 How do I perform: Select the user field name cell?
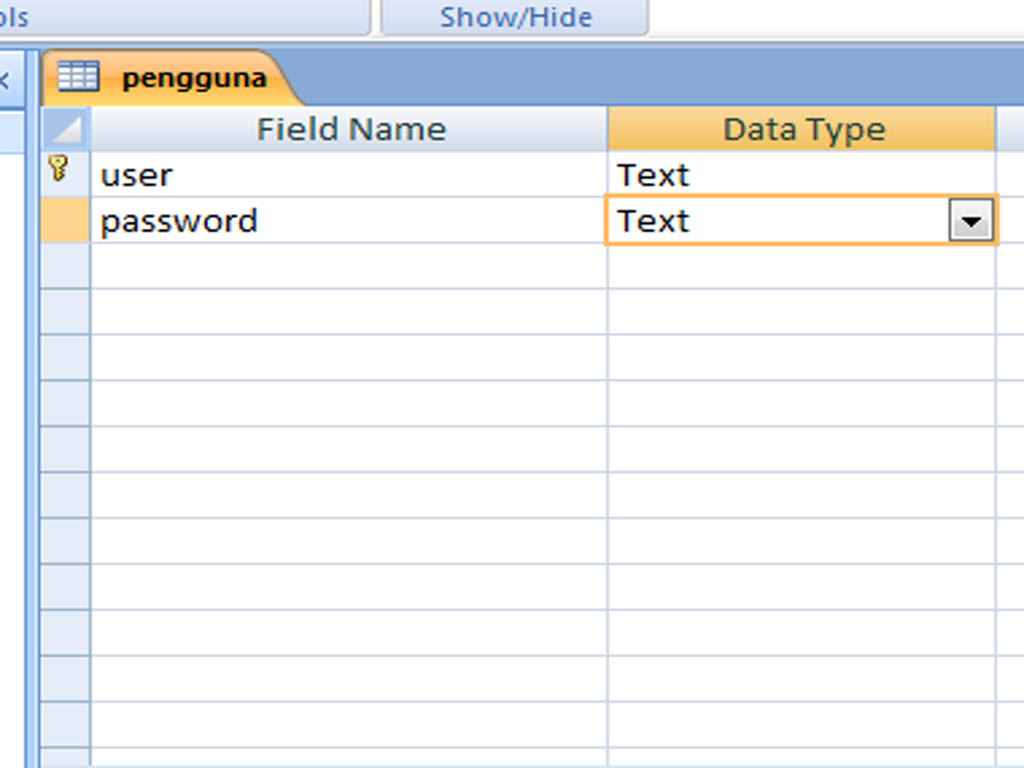(348, 175)
